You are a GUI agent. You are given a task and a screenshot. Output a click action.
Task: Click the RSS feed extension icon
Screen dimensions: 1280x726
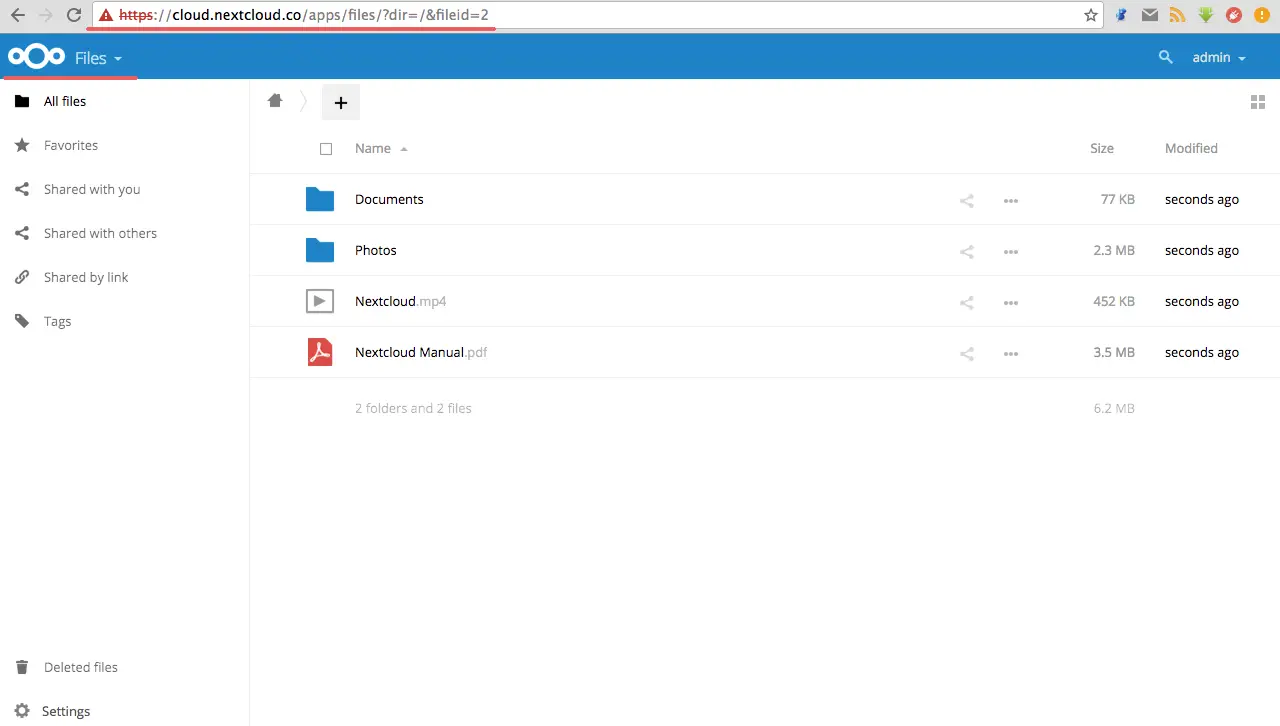coord(1178,15)
